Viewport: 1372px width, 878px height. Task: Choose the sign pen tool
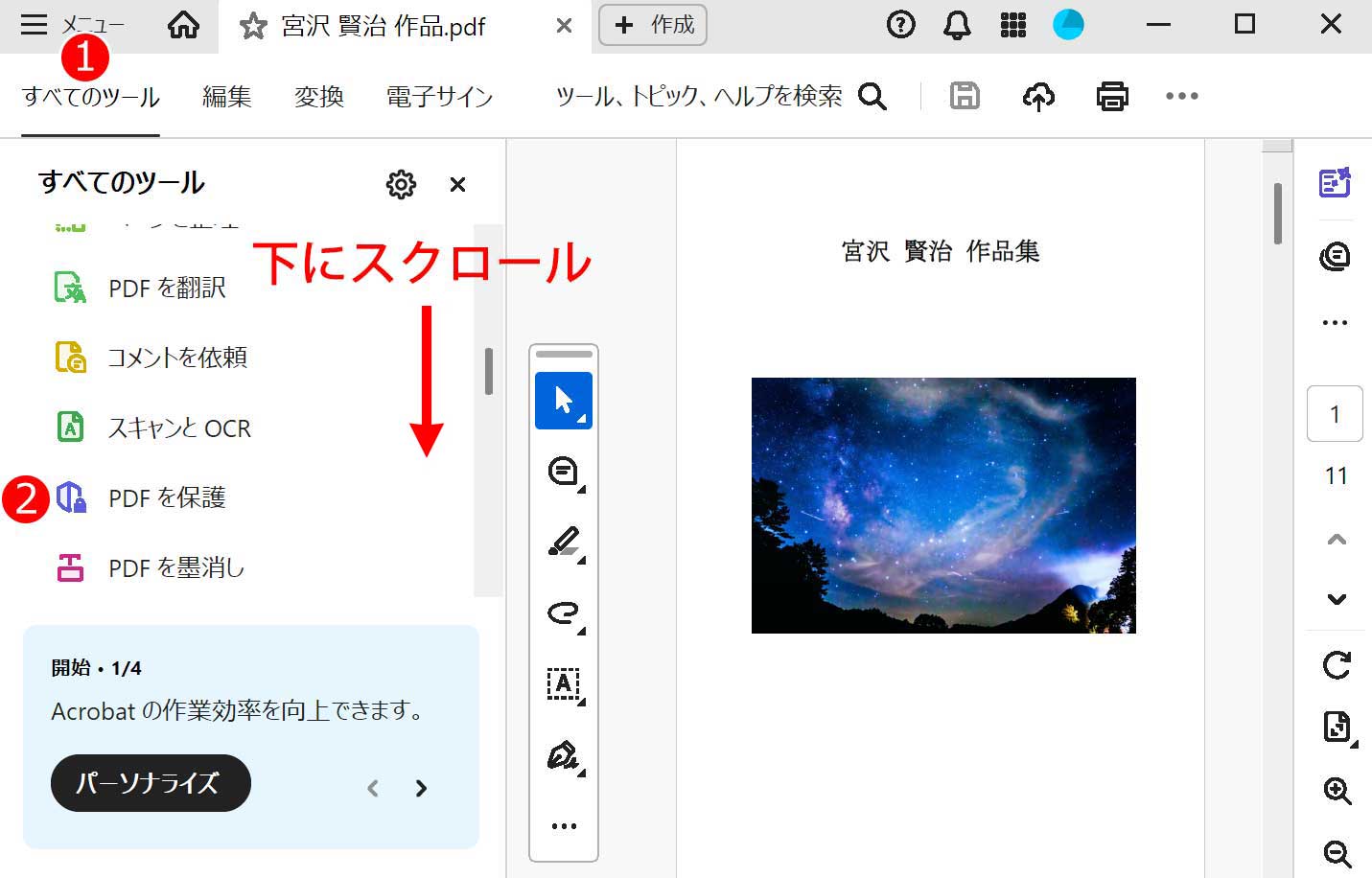[x=564, y=755]
